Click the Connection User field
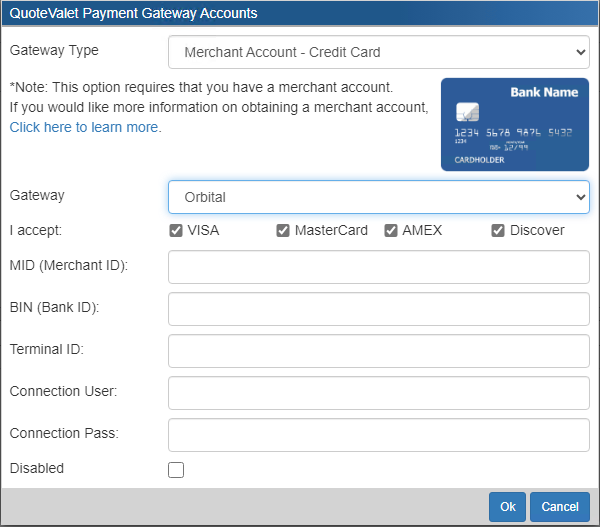The width and height of the screenshot is (600, 527). coord(379,393)
